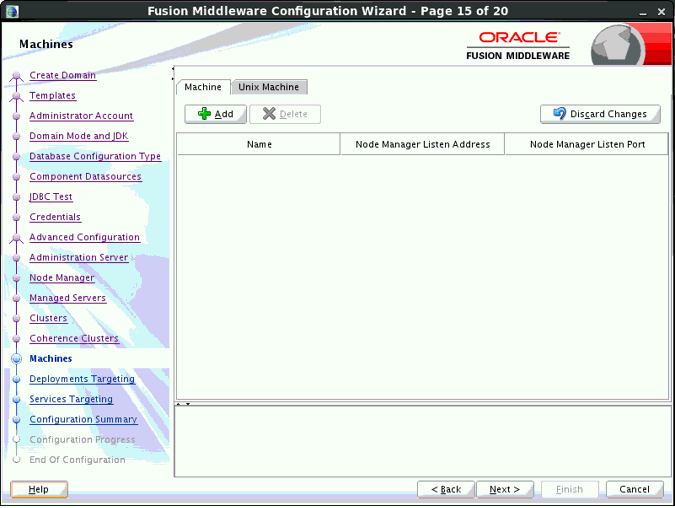Screen dimensions: 675x508
Task: Jump to Managed Servers step
Action: coord(68,298)
